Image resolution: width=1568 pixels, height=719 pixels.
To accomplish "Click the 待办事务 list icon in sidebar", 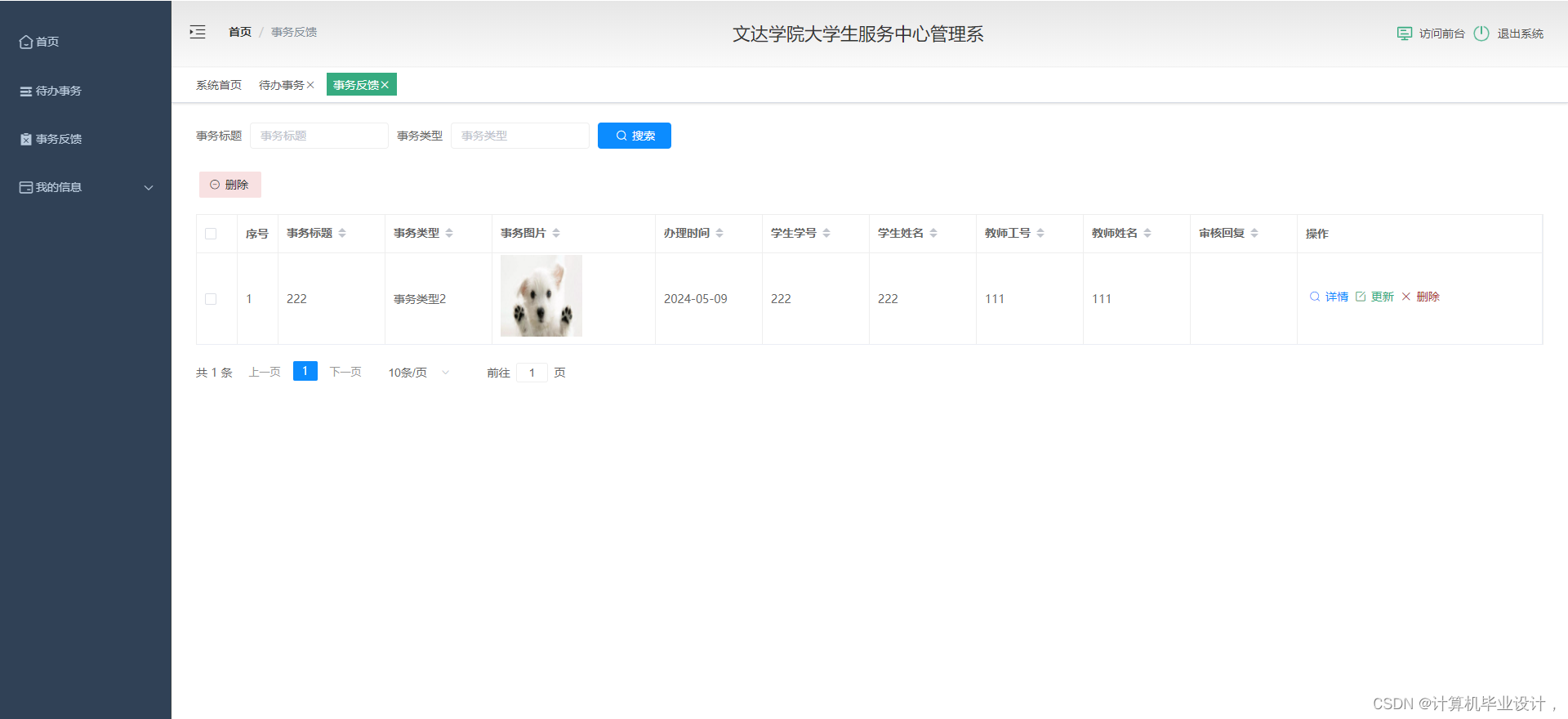I will coord(26,92).
